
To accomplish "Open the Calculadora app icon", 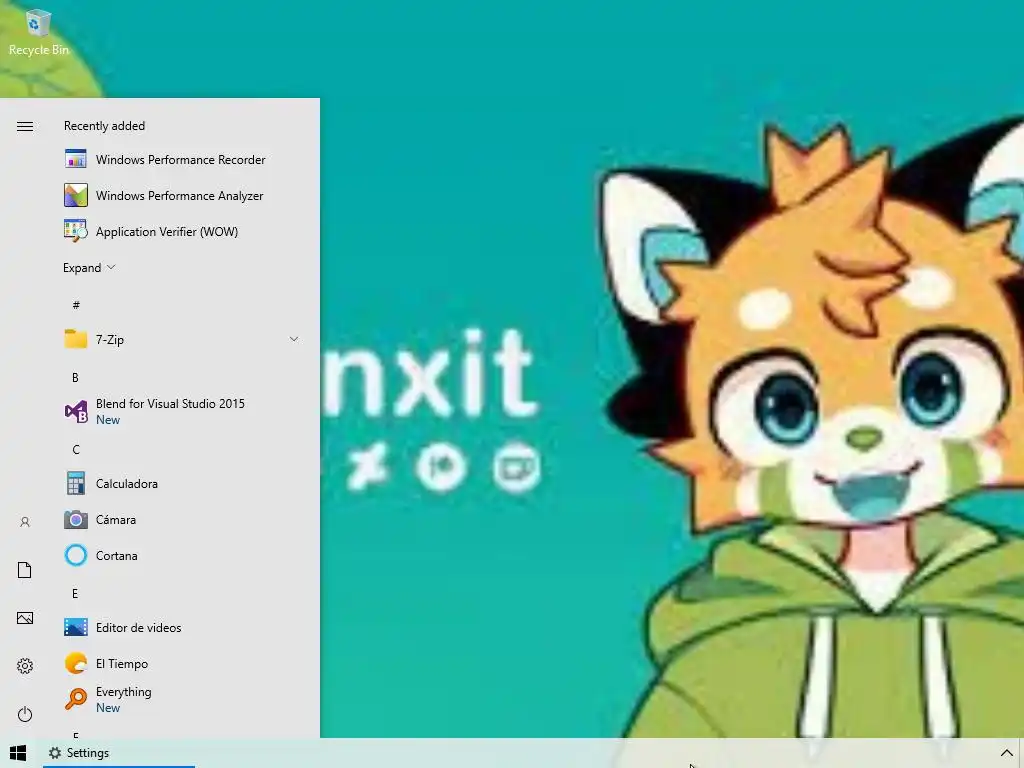I will tap(76, 483).
